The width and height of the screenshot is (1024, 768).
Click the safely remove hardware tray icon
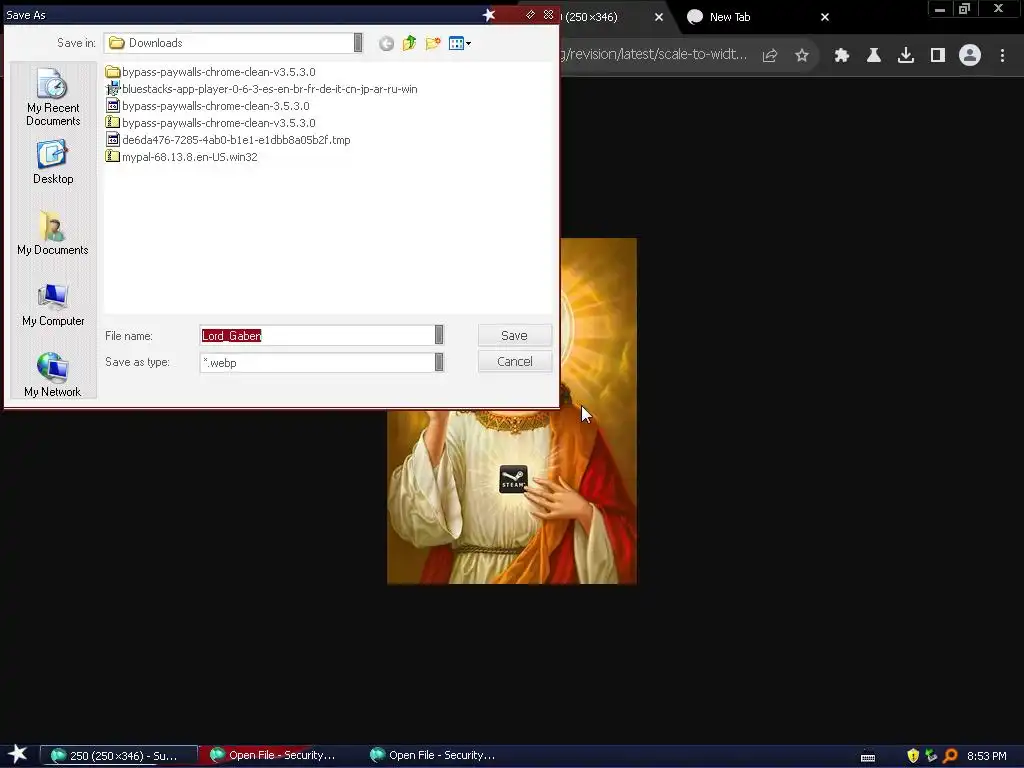pos(931,756)
